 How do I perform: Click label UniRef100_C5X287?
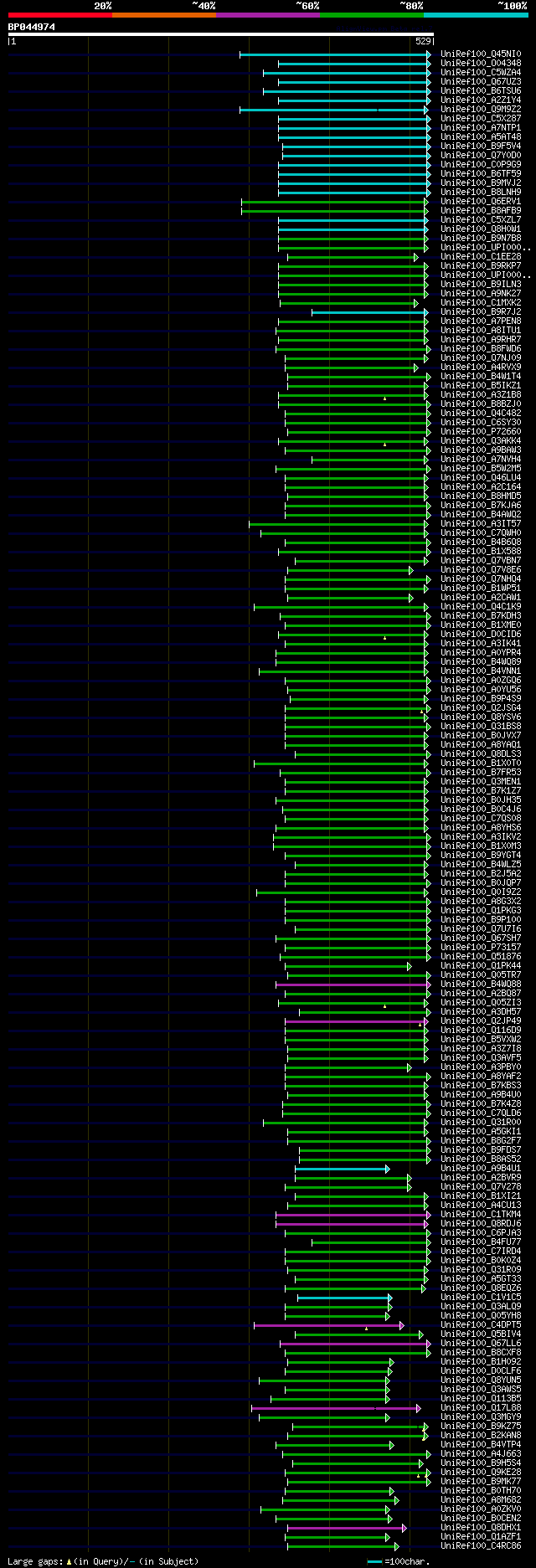click(481, 119)
